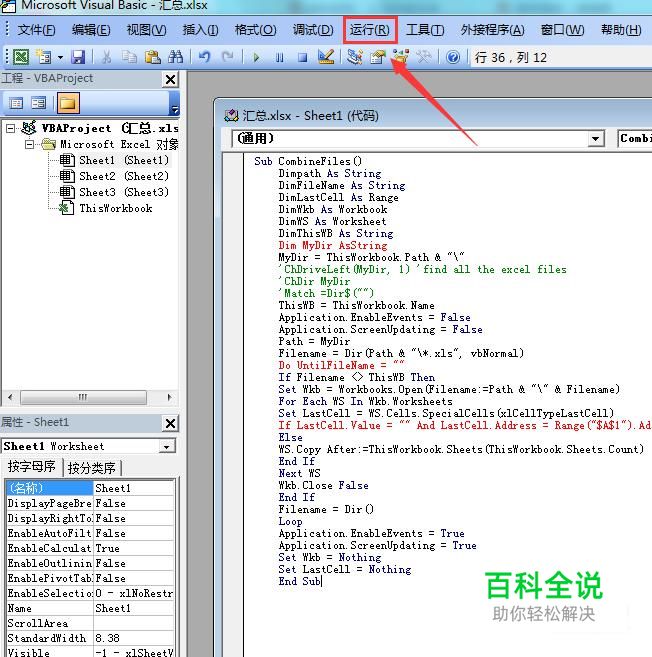Click the End Sub code line
Screen dimensions: 652x657
300,582
